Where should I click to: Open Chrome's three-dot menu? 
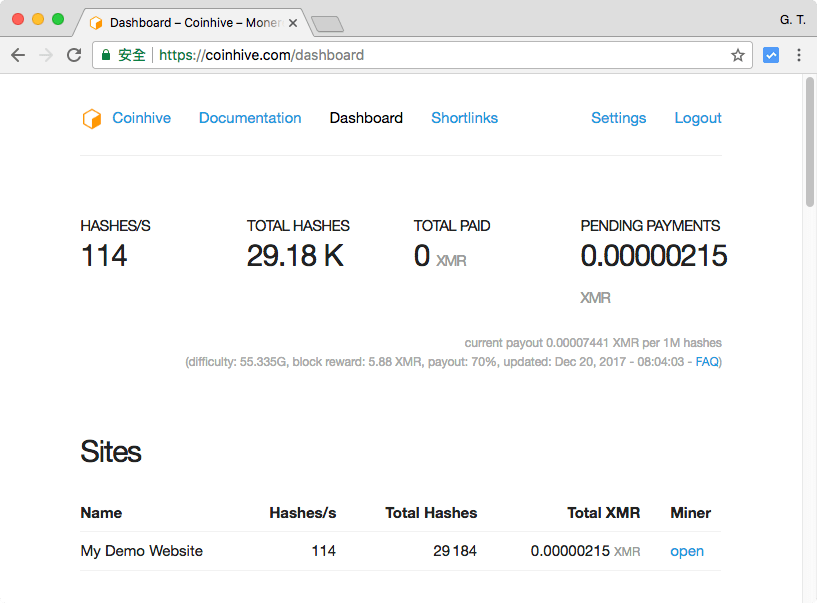800,56
